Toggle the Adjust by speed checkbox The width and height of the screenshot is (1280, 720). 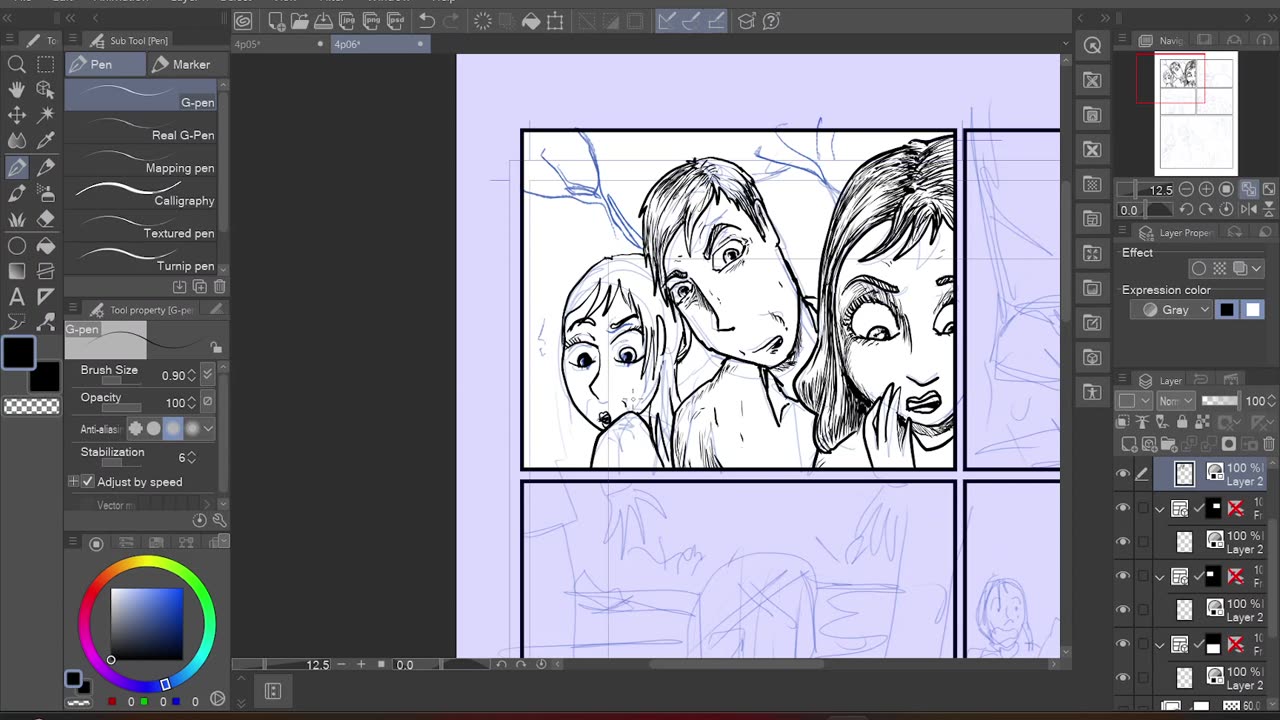[x=88, y=482]
